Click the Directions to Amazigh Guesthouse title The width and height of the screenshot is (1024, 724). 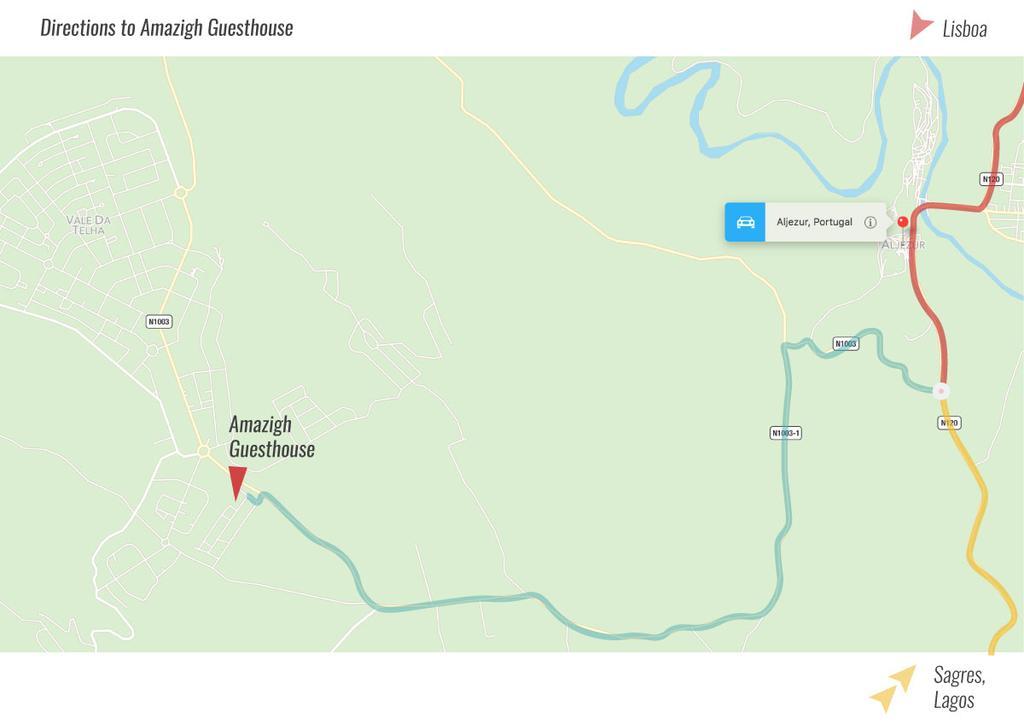pyautogui.click(x=167, y=27)
